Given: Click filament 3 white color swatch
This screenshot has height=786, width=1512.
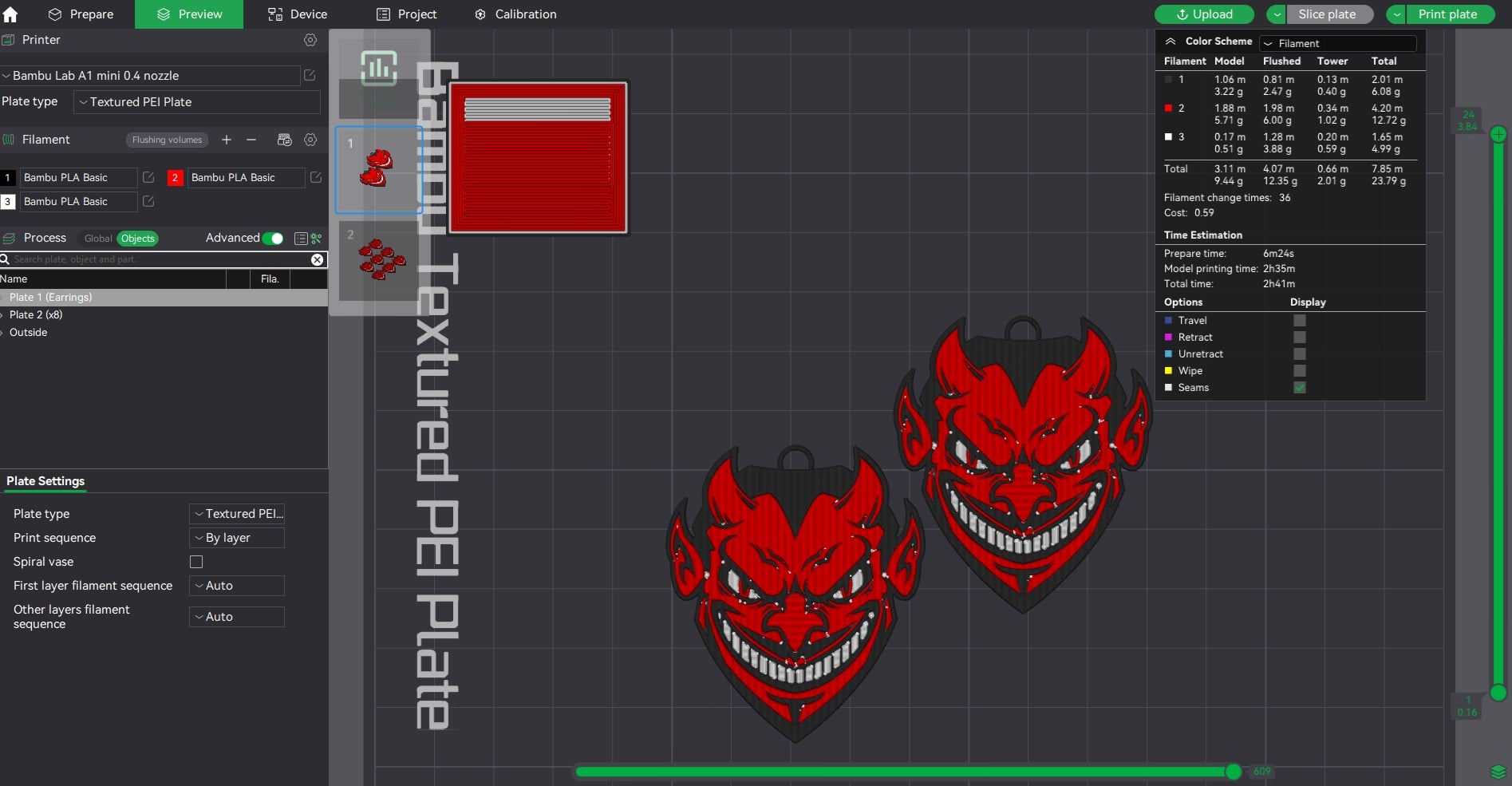Looking at the screenshot, I should coord(8,201).
